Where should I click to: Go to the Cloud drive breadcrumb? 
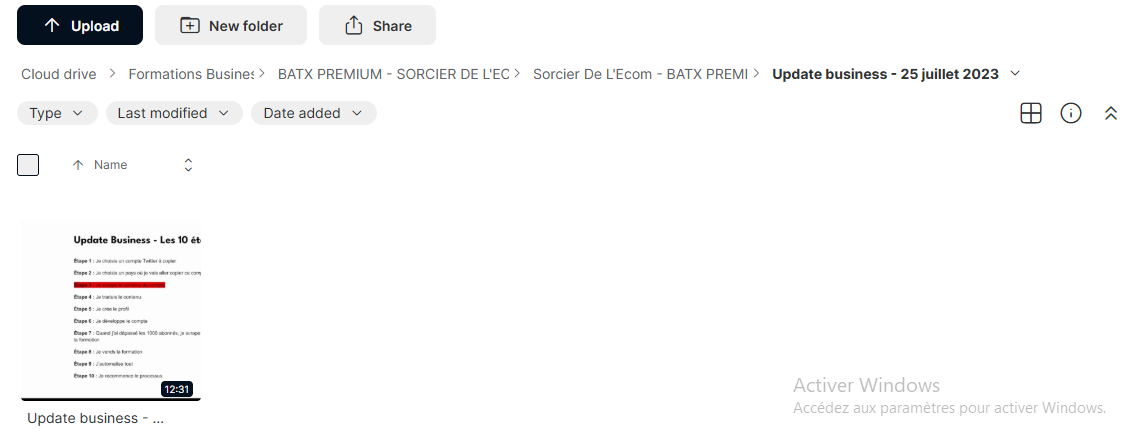tap(58, 74)
